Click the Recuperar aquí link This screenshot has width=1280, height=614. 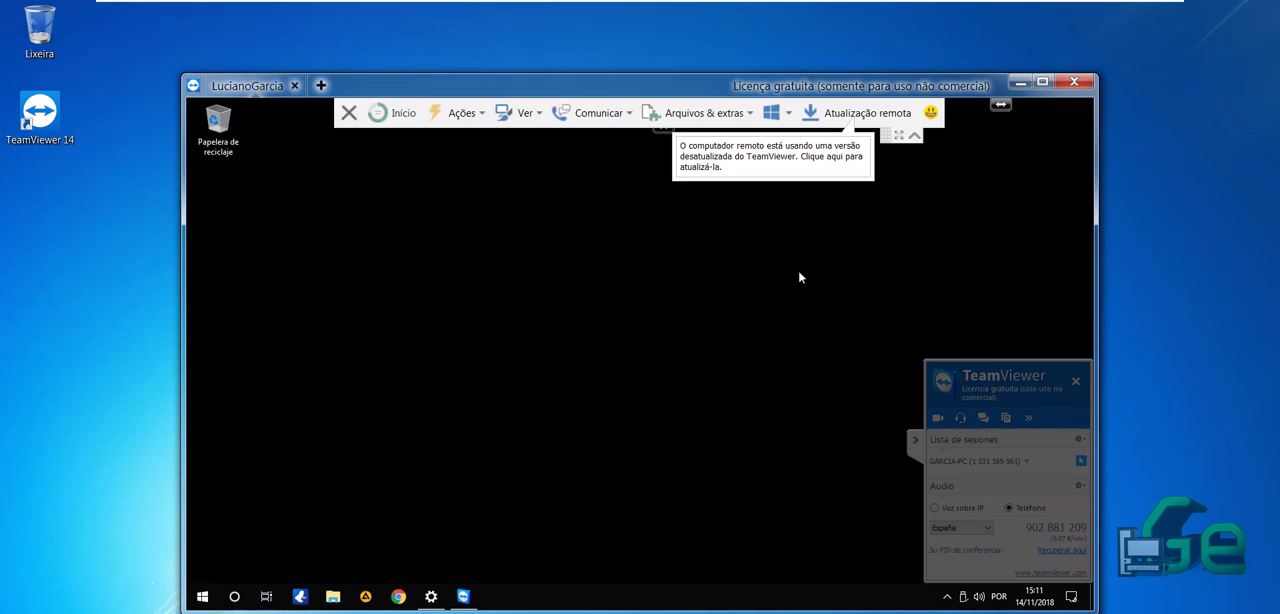click(1062, 550)
